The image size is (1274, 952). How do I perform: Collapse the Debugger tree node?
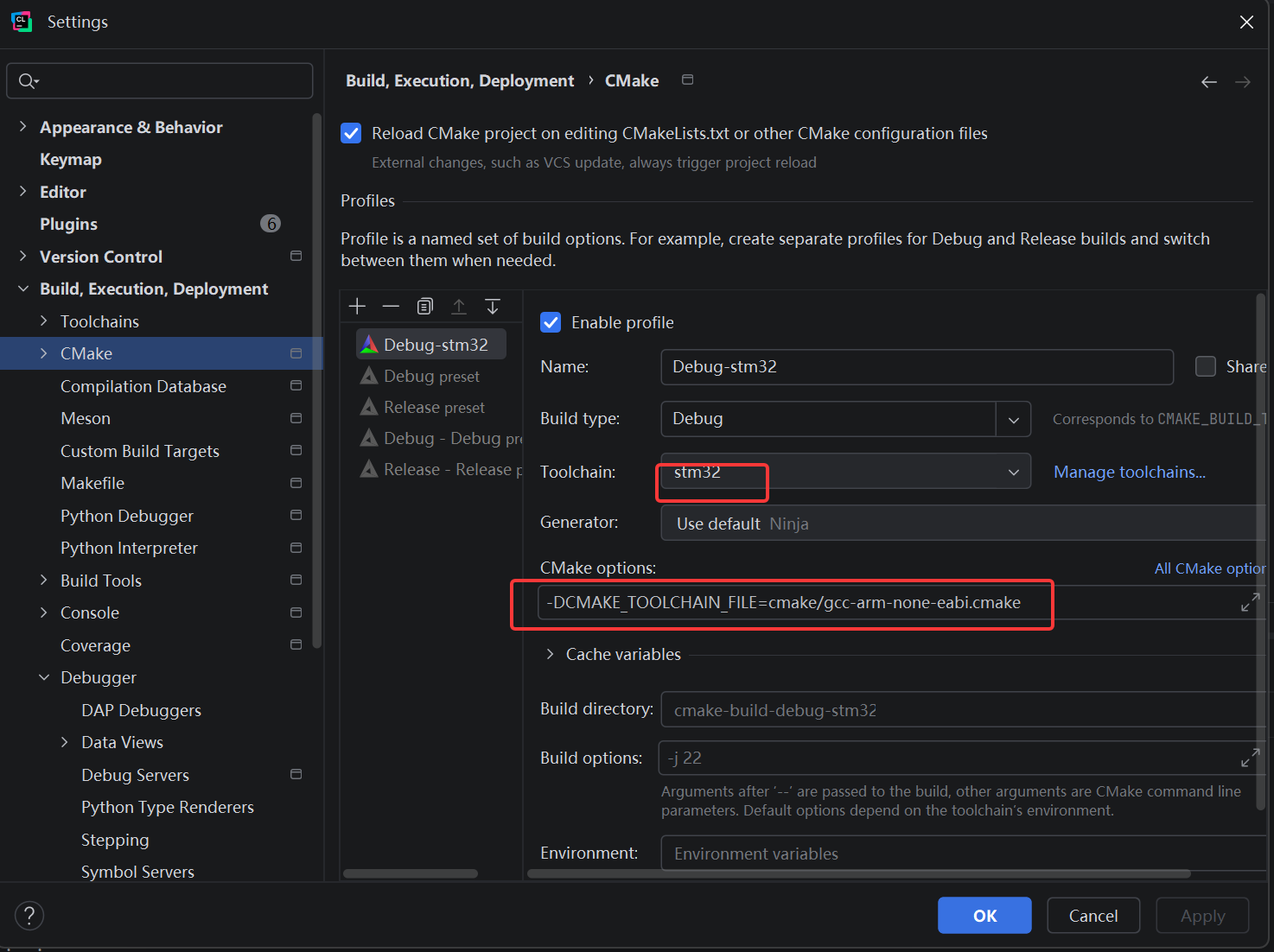click(x=44, y=677)
